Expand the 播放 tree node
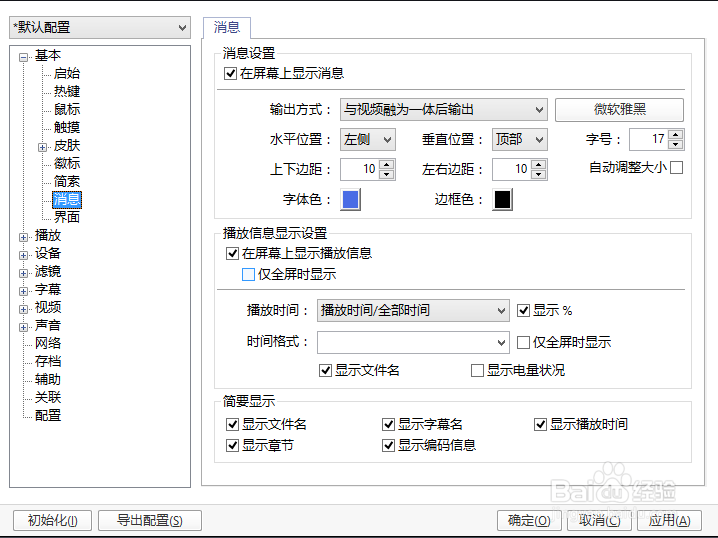Viewport: 718px width, 538px height. point(23,237)
